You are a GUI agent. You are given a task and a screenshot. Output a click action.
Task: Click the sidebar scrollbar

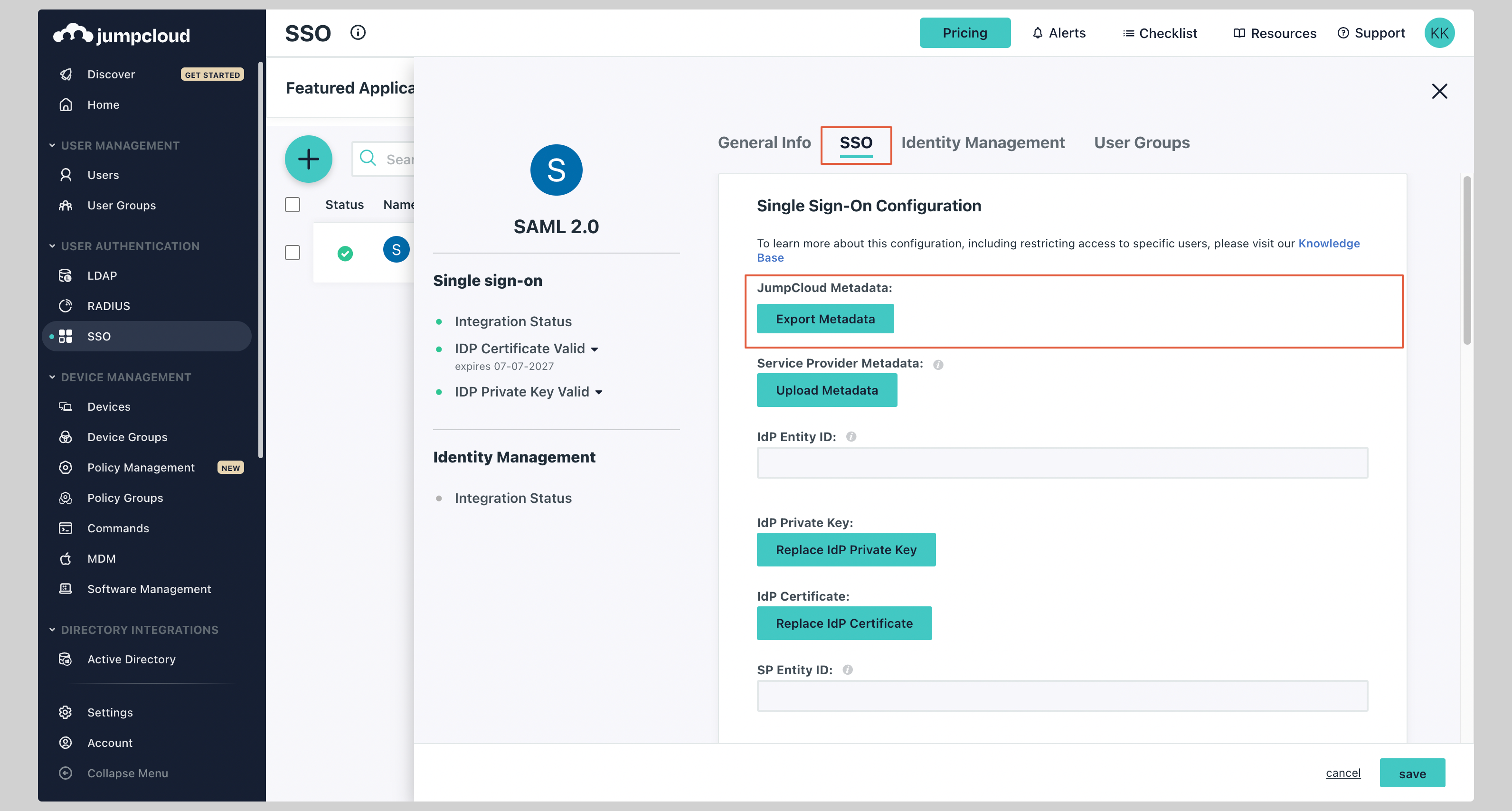tap(261, 261)
